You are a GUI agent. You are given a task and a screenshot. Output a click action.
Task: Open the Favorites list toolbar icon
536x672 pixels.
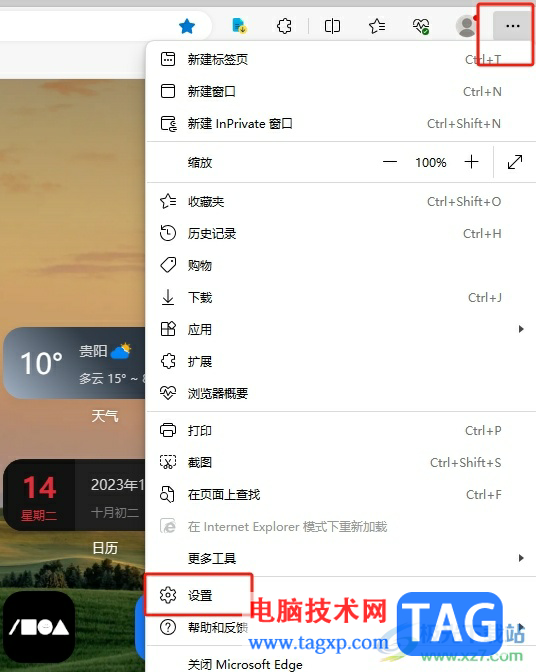point(377,26)
